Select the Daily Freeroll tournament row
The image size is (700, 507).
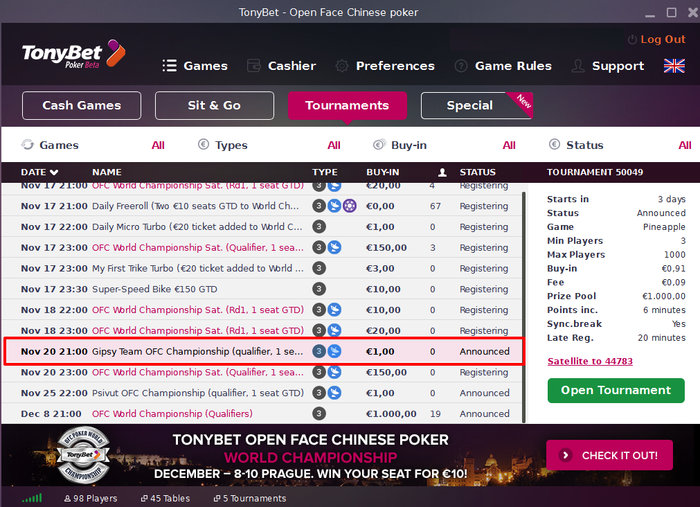click(262, 206)
